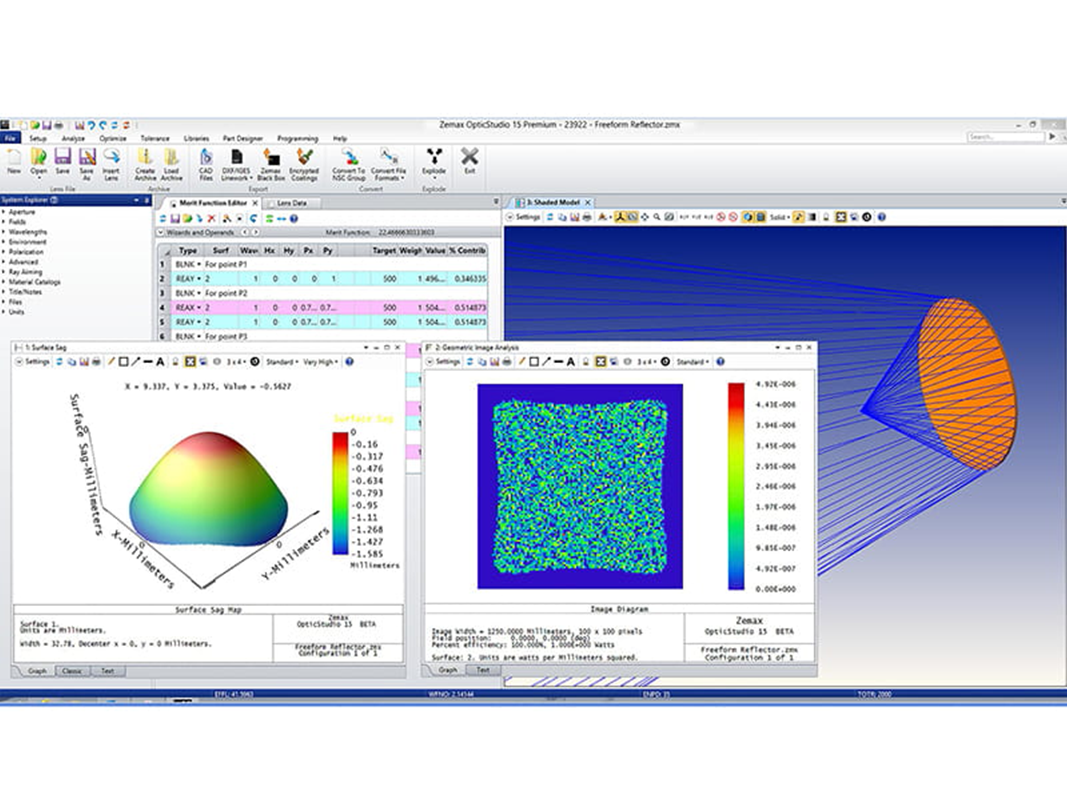
Task: Click the REAX operand cell in row 4
Action: point(188,307)
